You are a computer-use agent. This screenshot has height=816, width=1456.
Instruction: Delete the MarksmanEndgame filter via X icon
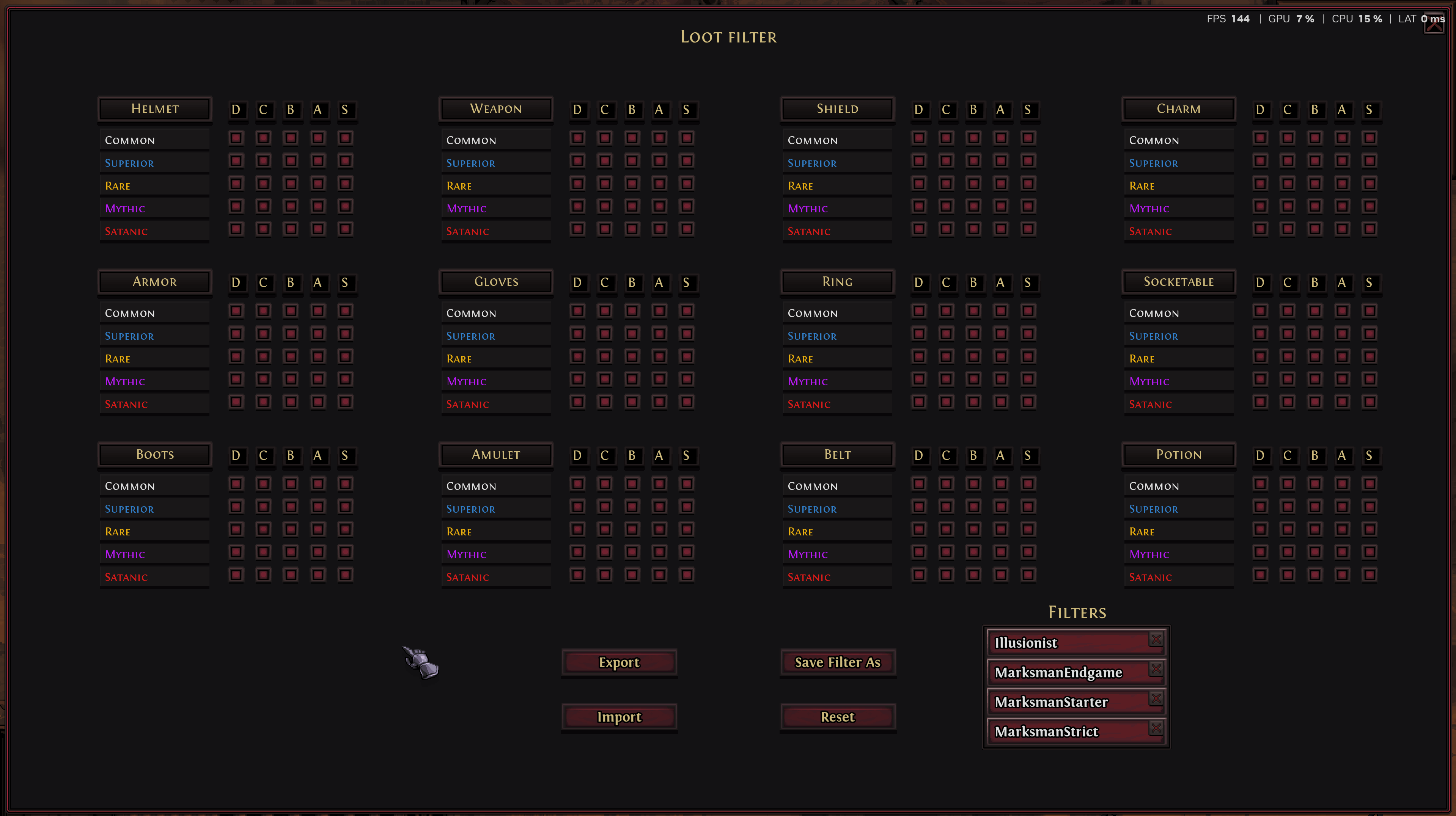click(x=1156, y=669)
